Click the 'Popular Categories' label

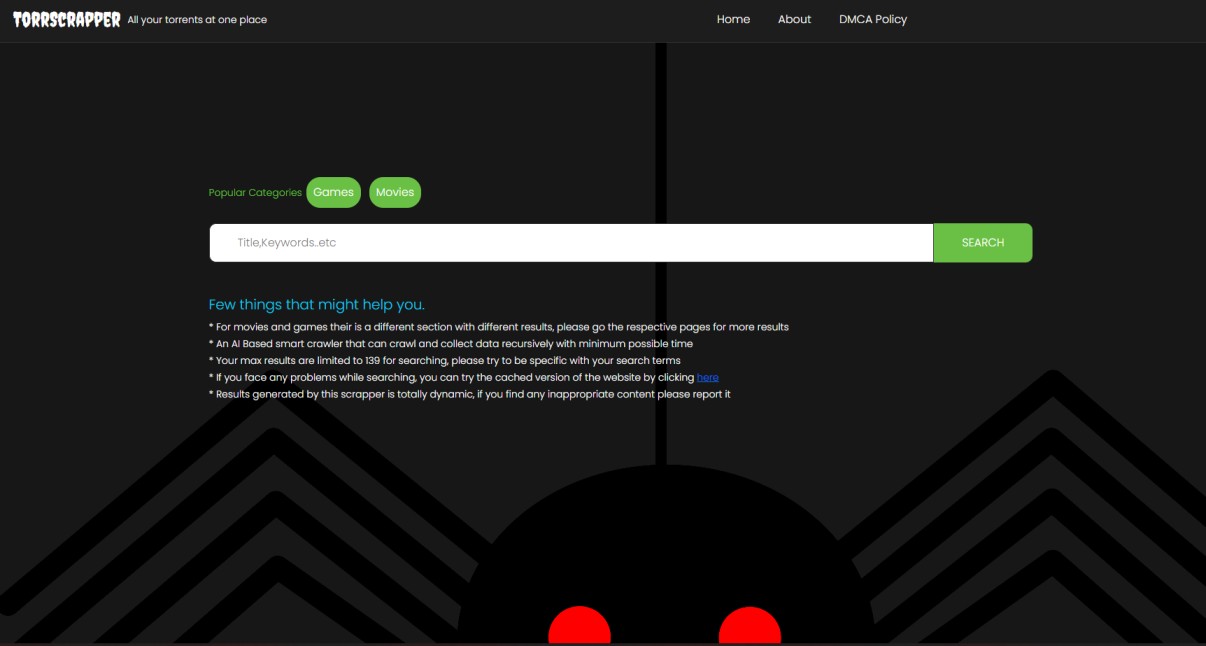pyautogui.click(x=254, y=192)
